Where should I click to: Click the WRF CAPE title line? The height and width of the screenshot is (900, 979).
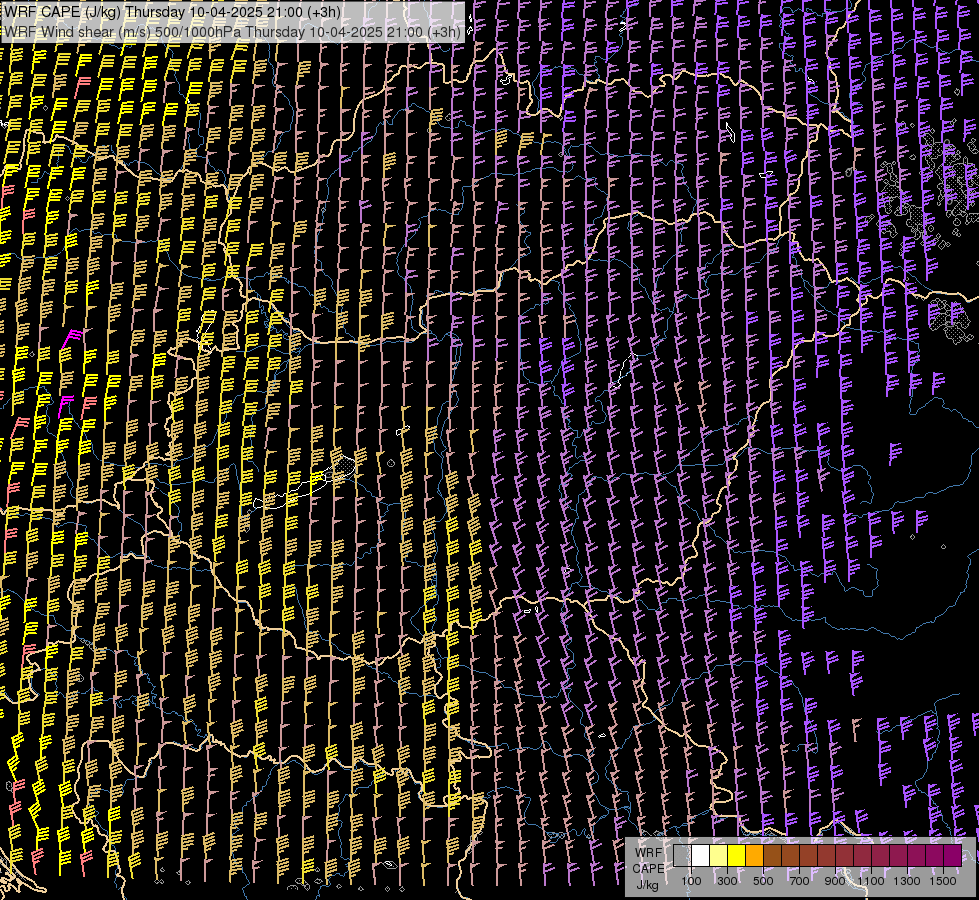(x=172, y=12)
